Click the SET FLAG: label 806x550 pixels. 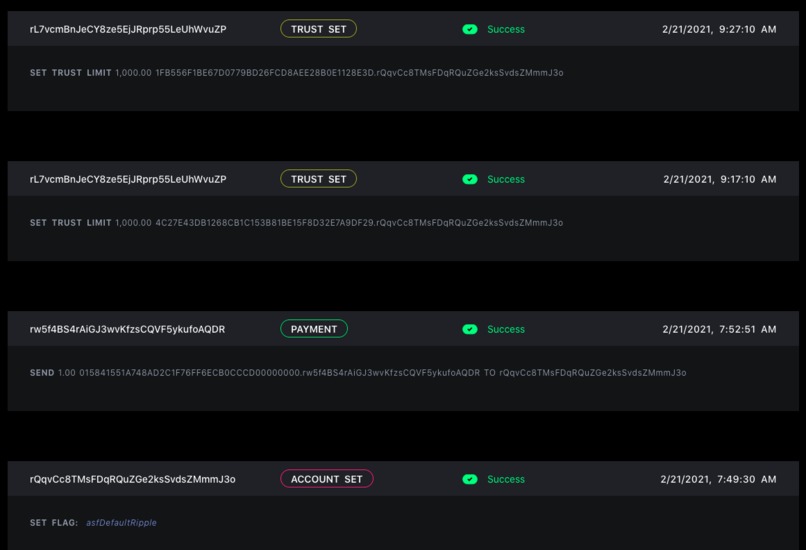[x=53, y=523]
